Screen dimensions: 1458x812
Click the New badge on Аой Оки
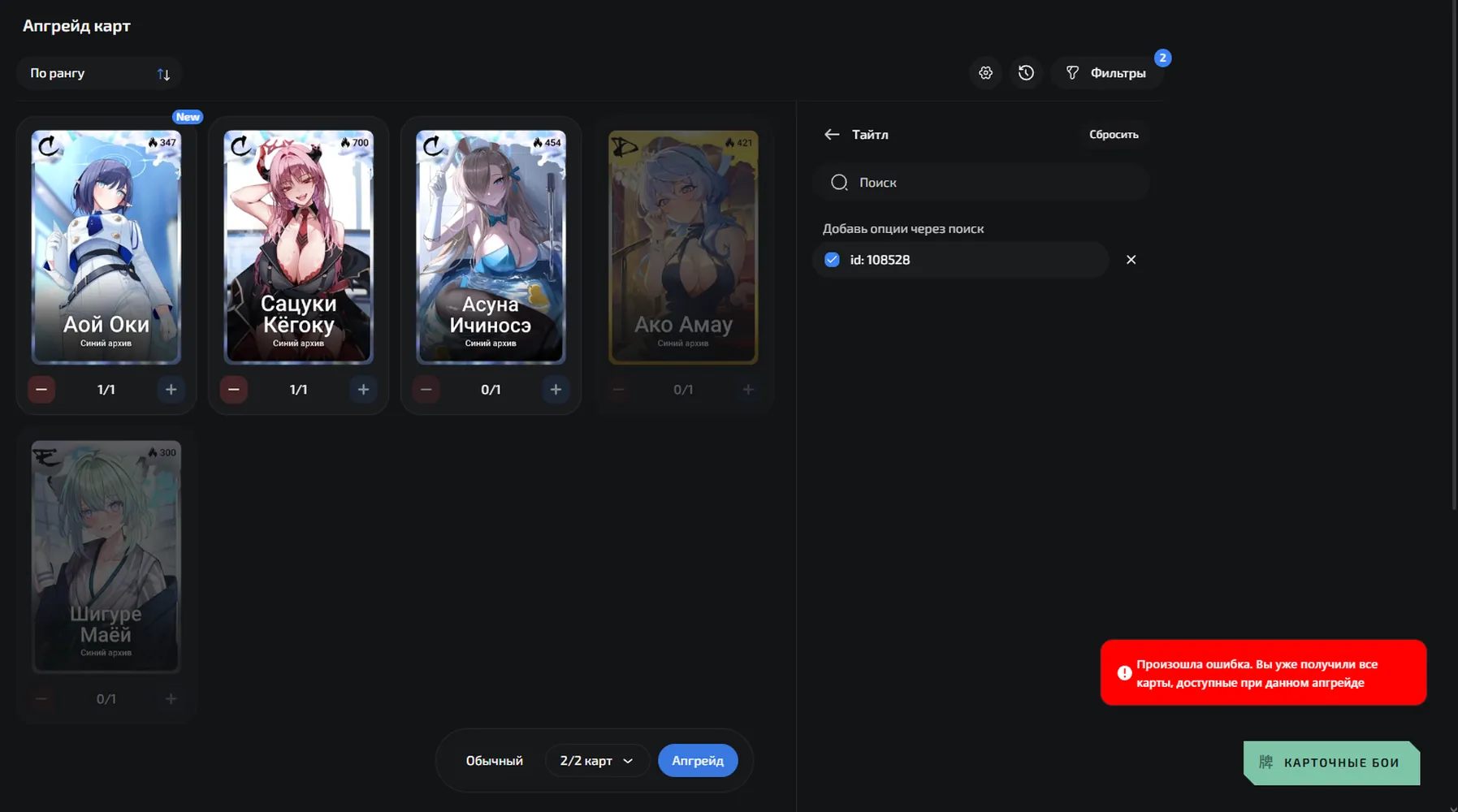coord(188,117)
